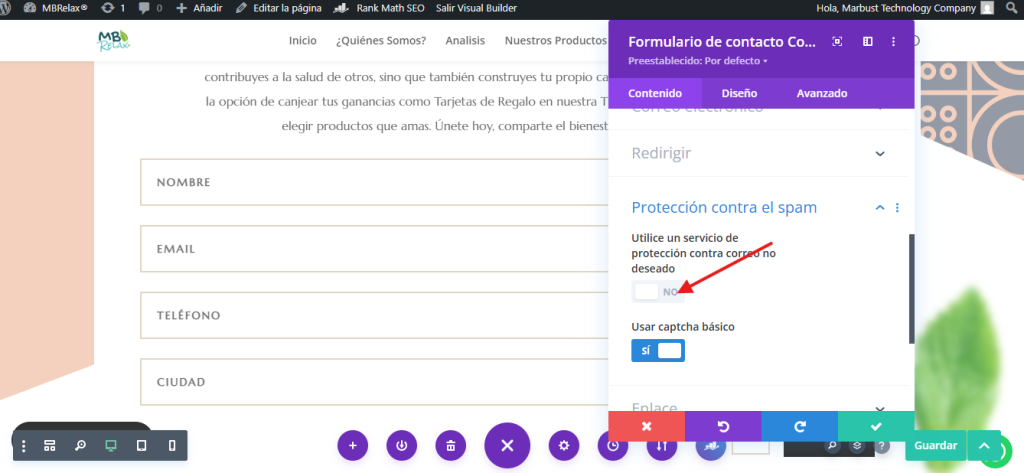Open the editing history clock button
1024x473 pixels.
[x=613, y=446]
